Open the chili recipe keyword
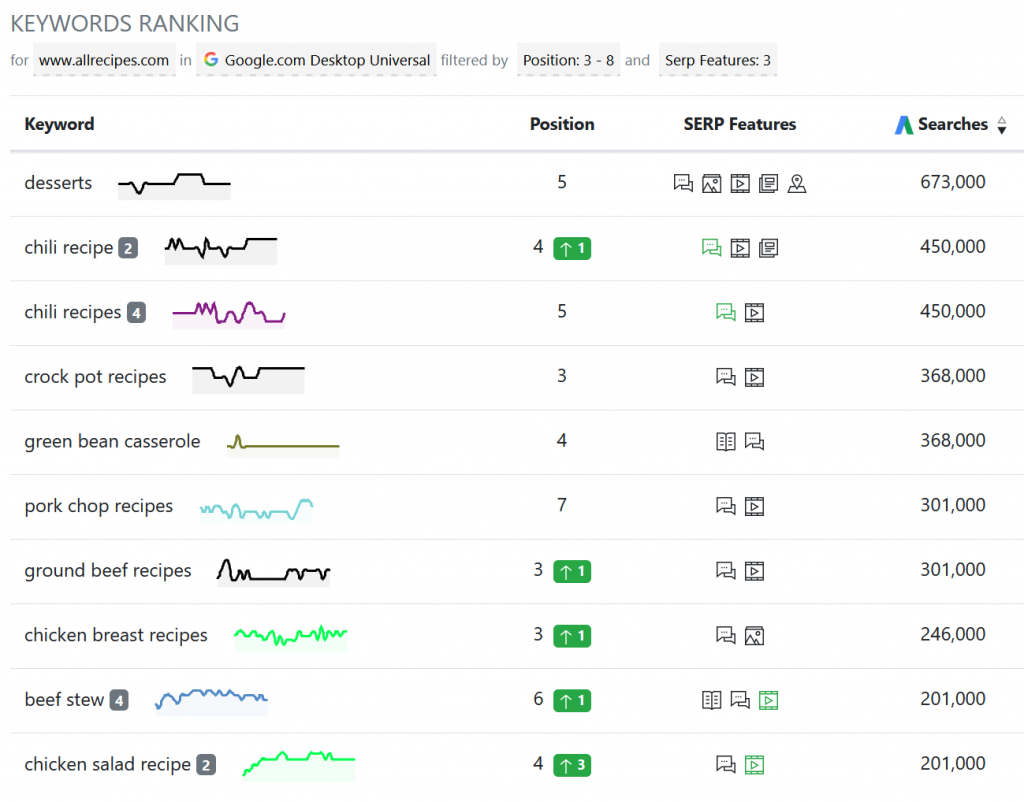The image size is (1024, 802). (x=69, y=248)
